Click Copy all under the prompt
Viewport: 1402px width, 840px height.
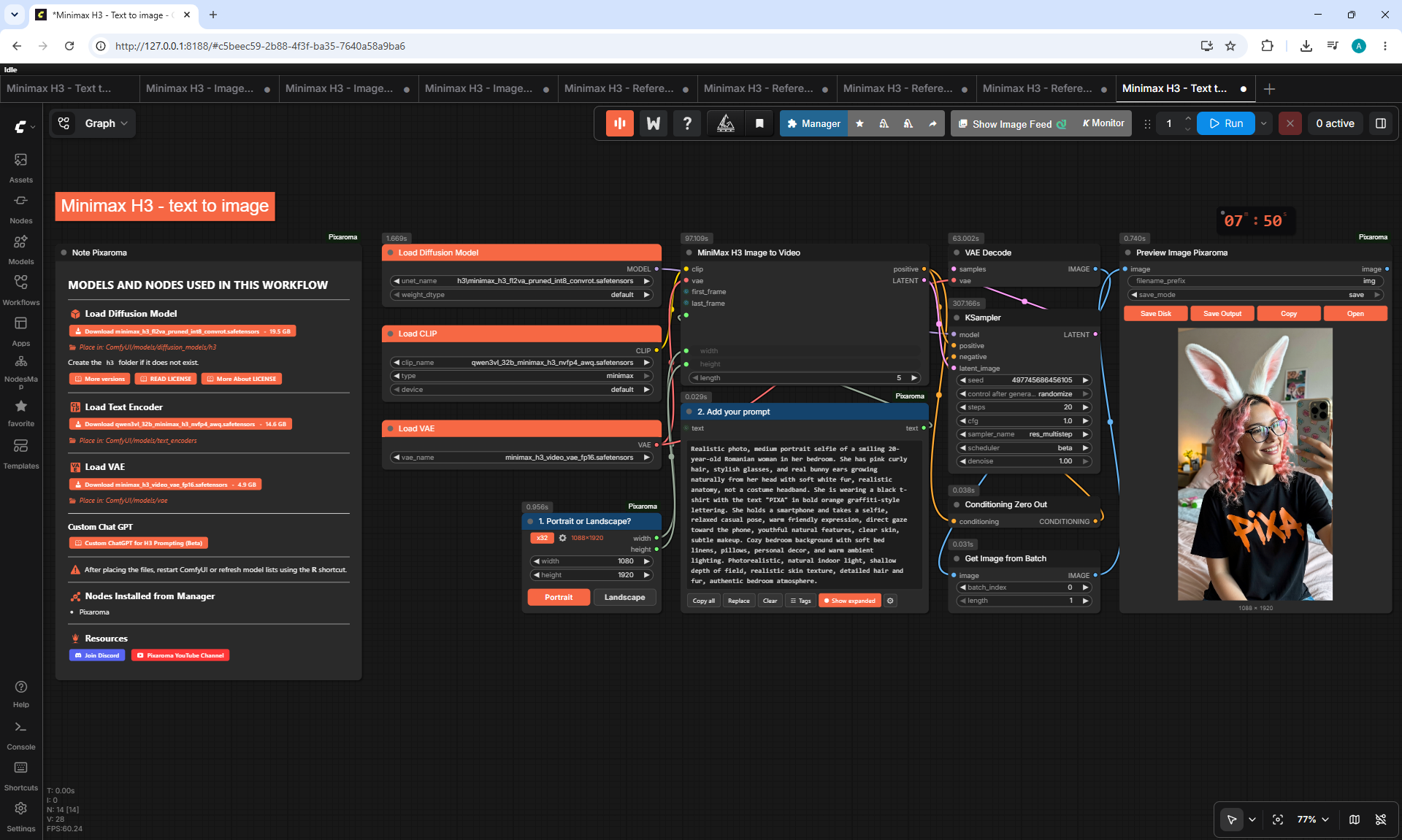(x=704, y=601)
